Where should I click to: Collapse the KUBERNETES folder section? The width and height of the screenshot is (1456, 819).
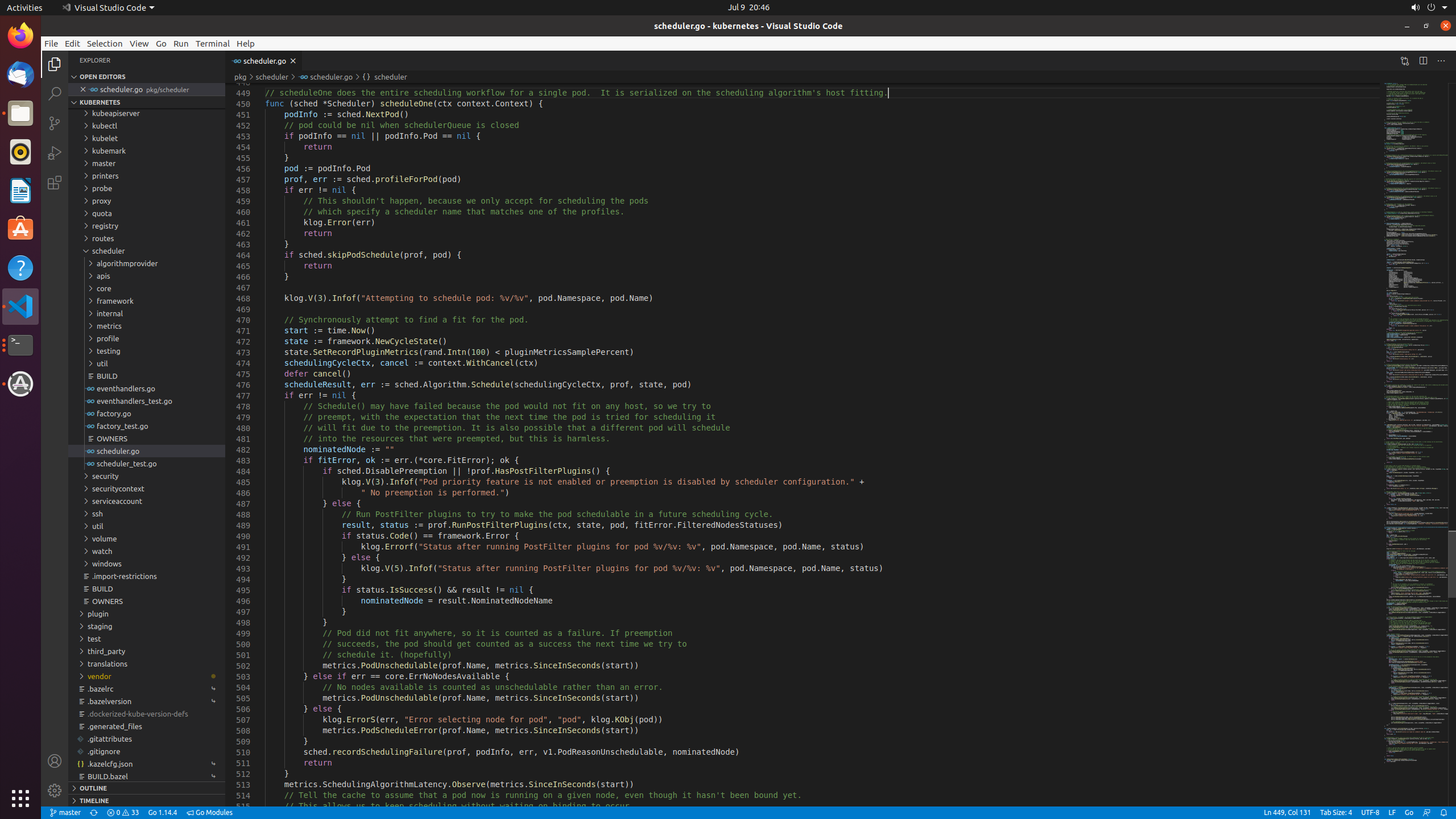147,102
